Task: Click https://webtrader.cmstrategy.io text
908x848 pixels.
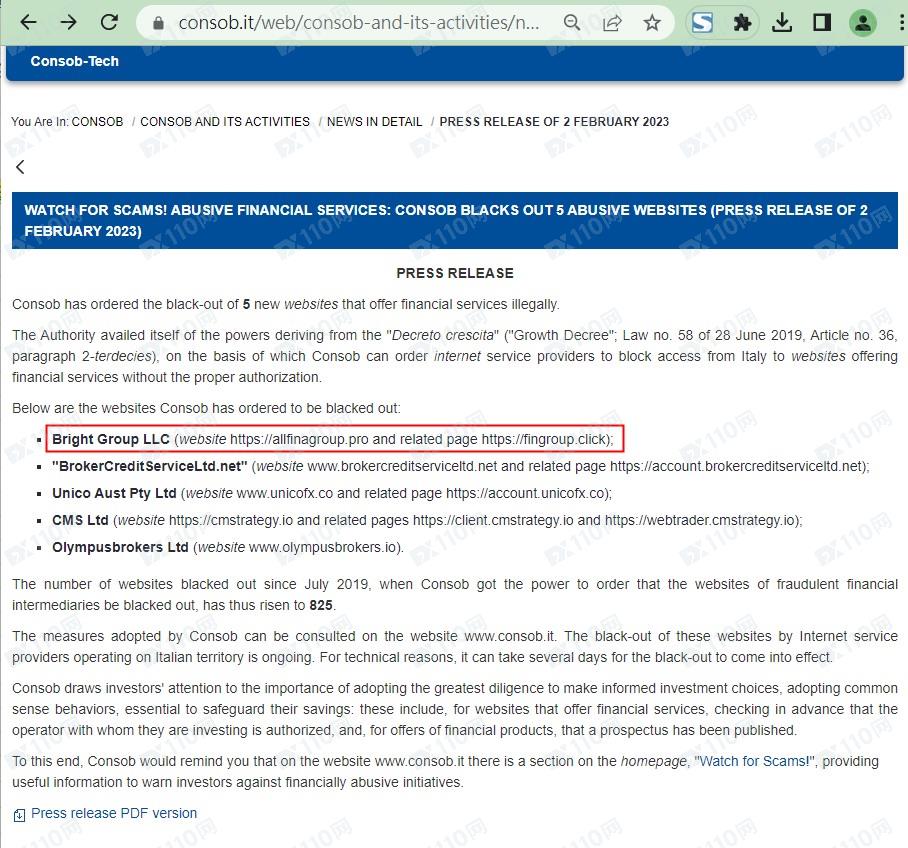Action: coord(701,520)
